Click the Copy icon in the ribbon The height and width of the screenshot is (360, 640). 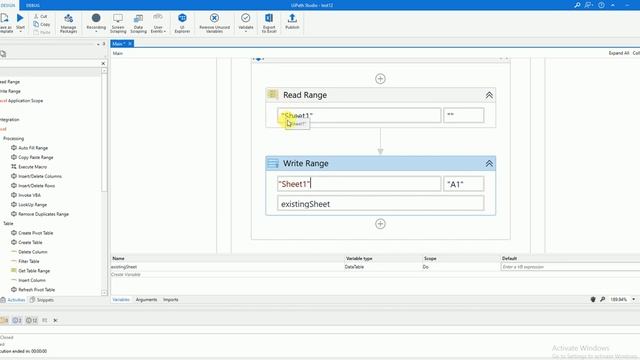click(42, 24)
